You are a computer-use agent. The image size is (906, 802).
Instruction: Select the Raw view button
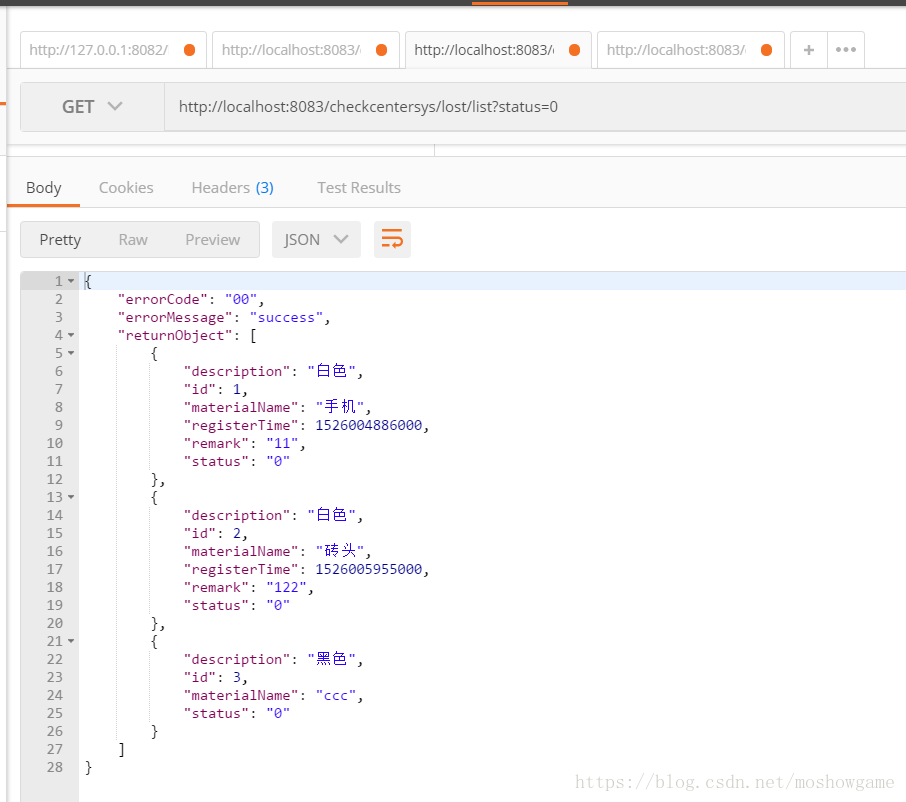133,240
